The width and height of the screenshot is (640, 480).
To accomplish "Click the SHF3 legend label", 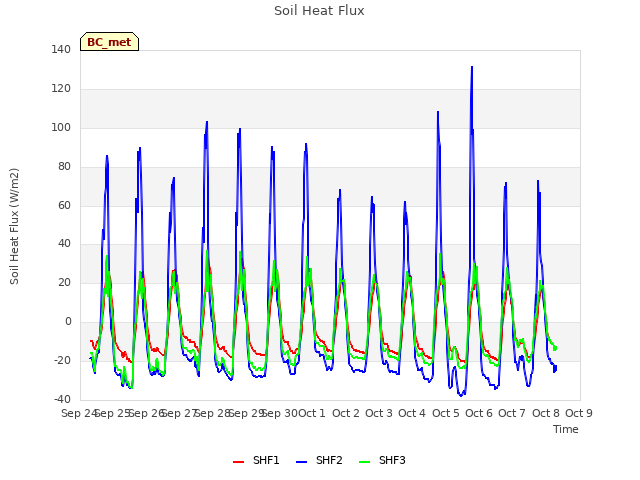I will [x=392, y=460].
